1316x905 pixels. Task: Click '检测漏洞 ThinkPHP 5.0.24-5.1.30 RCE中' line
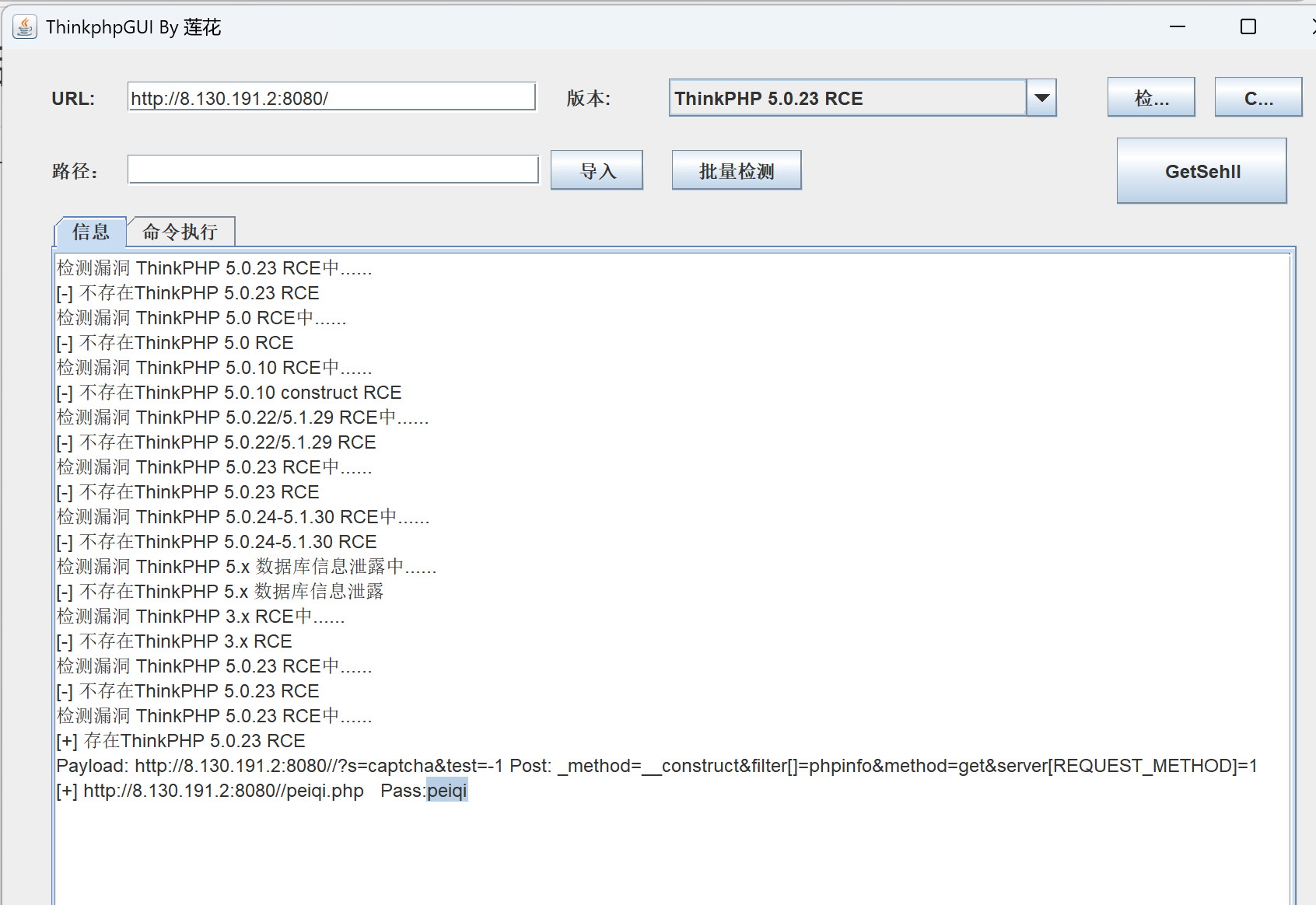tap(243, 517)
